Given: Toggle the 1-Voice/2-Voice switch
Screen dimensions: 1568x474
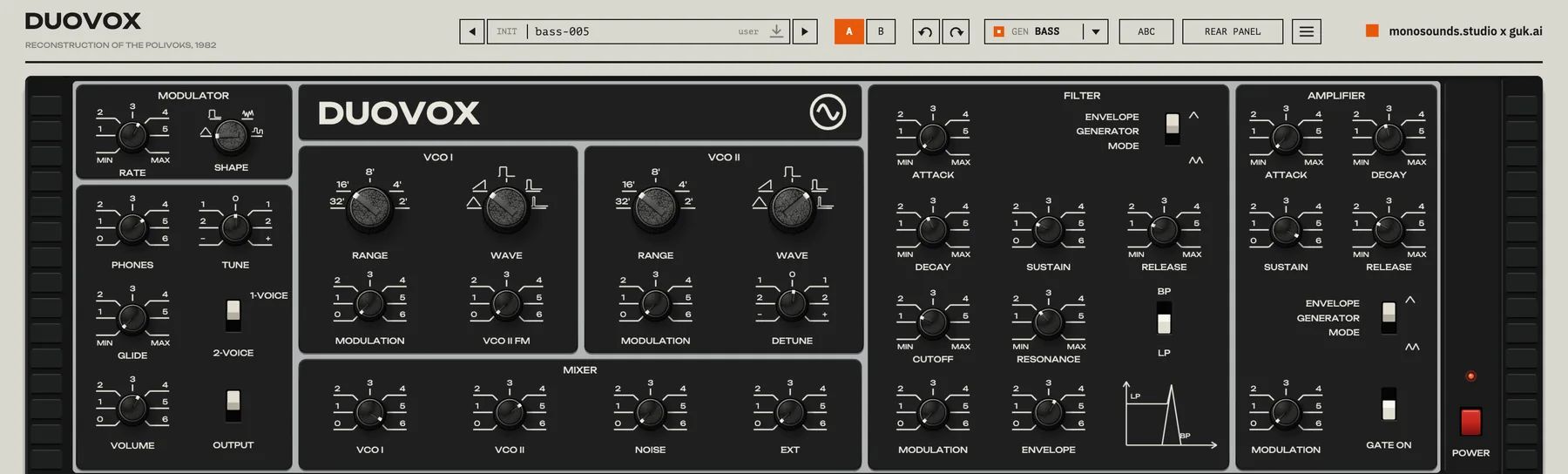Looking at the screenshot, I should [233, 315].
